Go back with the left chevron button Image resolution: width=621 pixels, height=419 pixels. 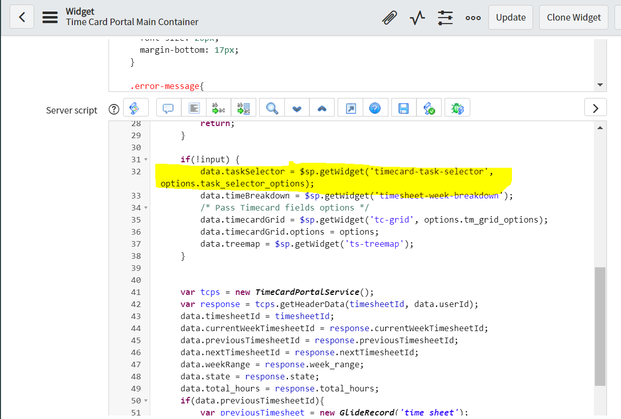tap(22, 17)
